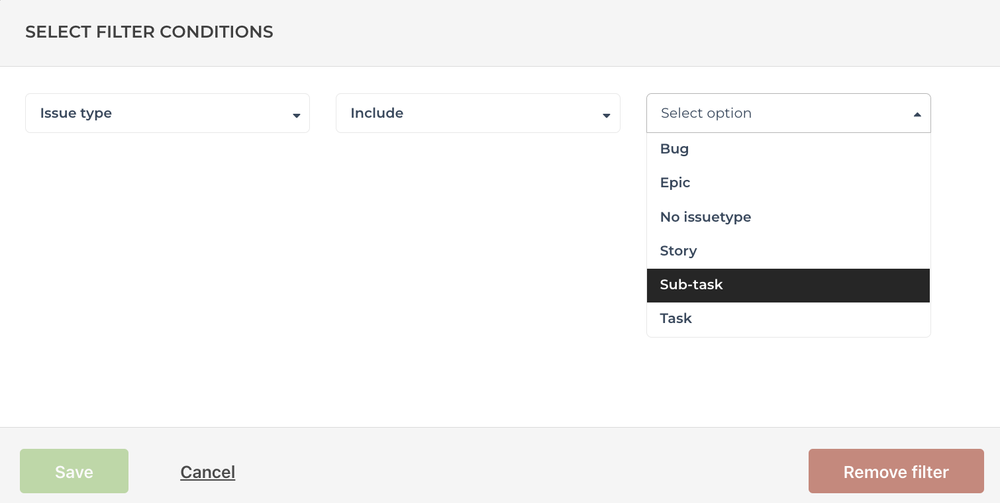Click the caret arrow in Include field
Image resolution: width=1000 pixels, height=503 pixels.
click(x=607, y=115)
